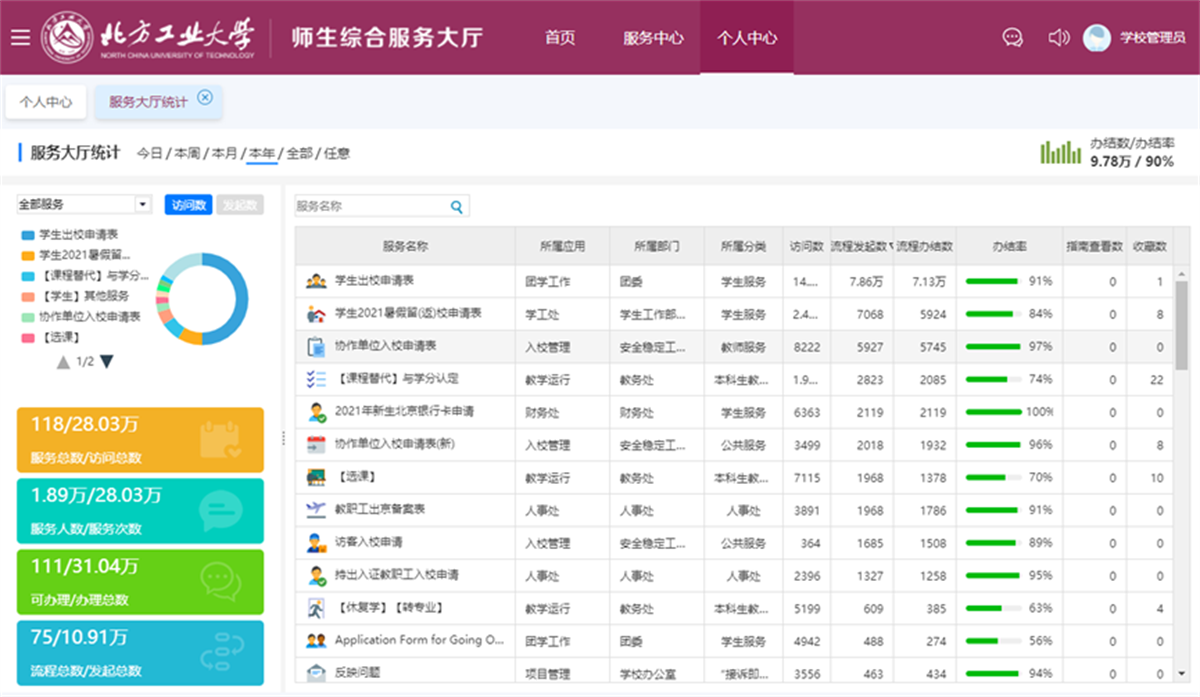Screen dimensions: 1200x697
Task: Expand the 全部服务 dropdown
Action: pos(143,205)
